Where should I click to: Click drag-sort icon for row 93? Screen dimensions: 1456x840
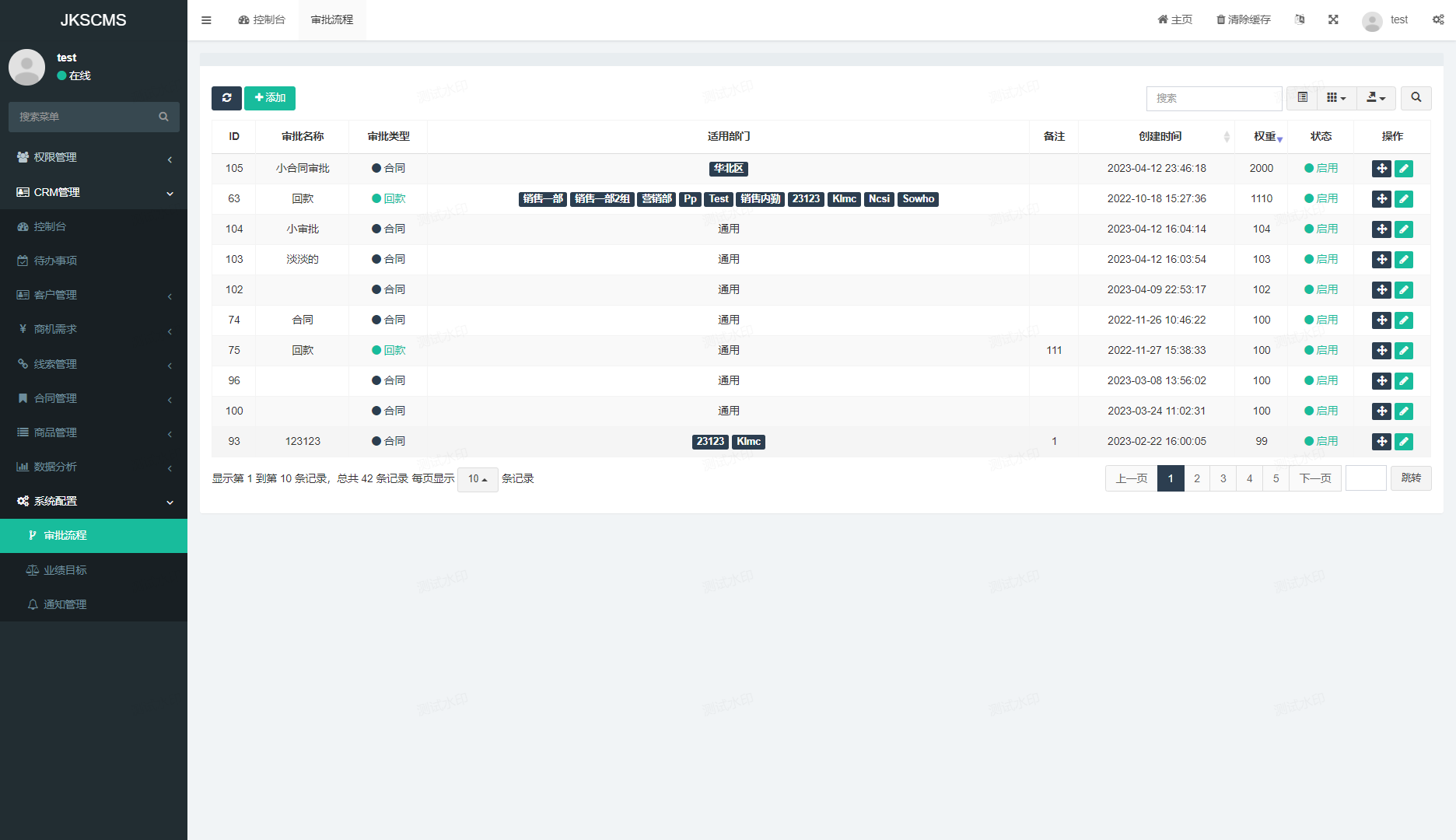(1381, 442)
